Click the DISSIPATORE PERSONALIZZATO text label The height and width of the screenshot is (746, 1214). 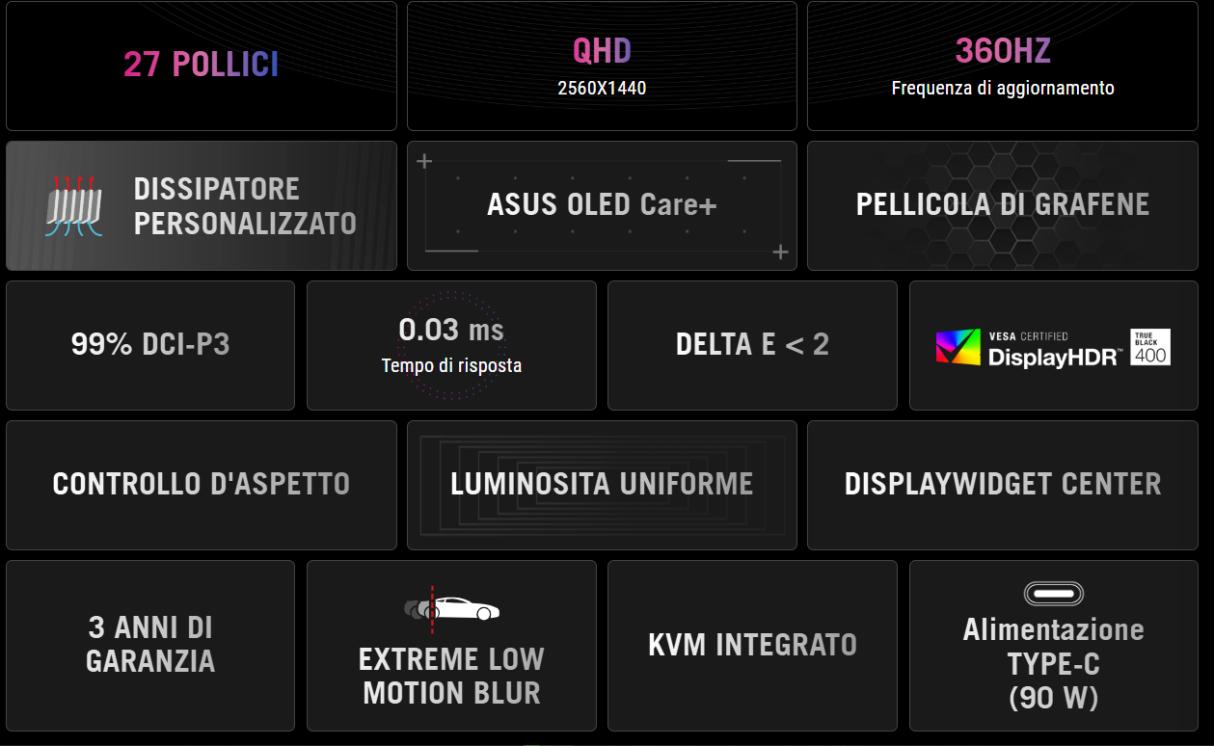tap(245, 206)
